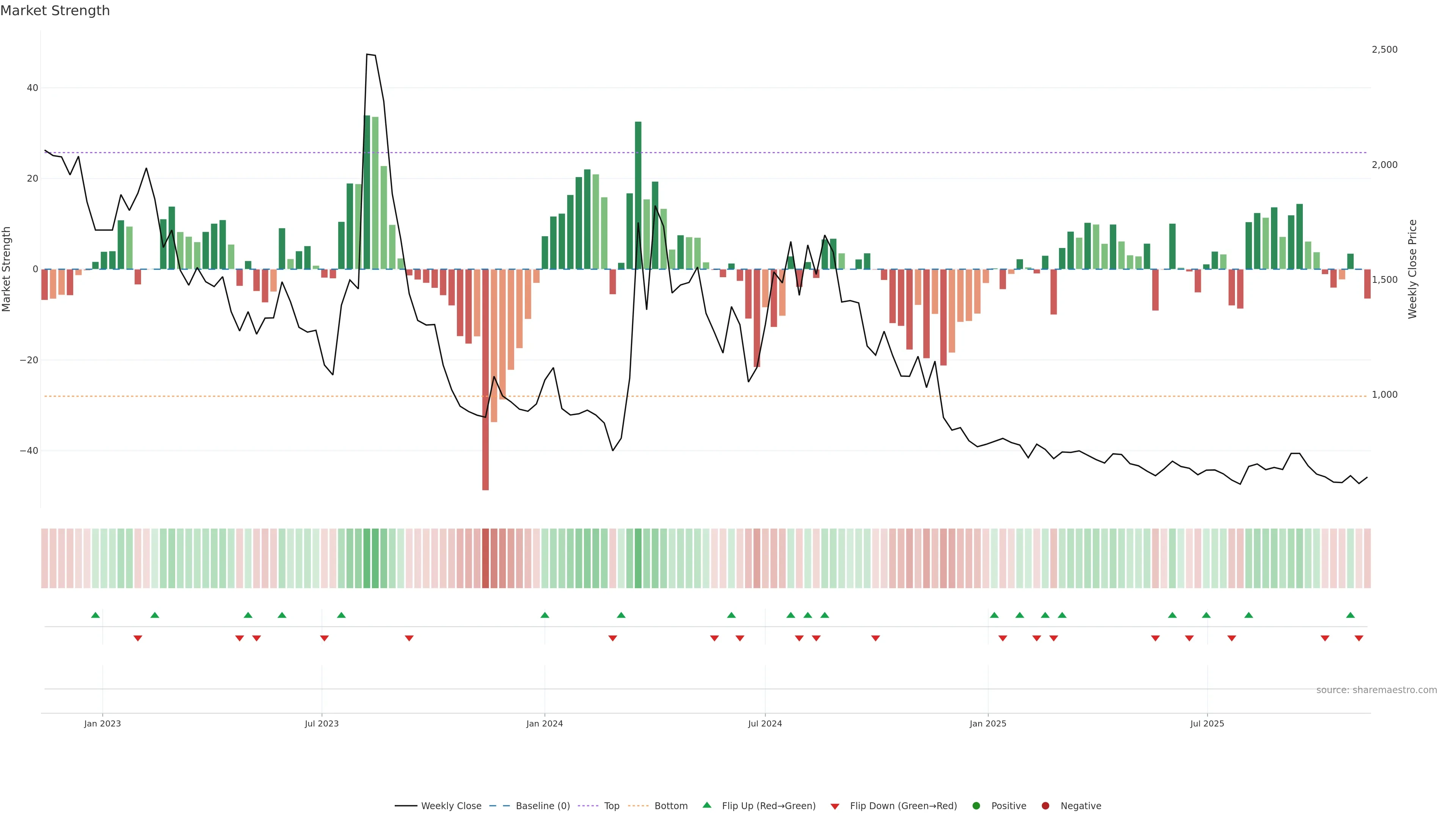1456x819 pixels.
Task: Click the Jul 2025 x-axis label
Action: (1207, 723)
